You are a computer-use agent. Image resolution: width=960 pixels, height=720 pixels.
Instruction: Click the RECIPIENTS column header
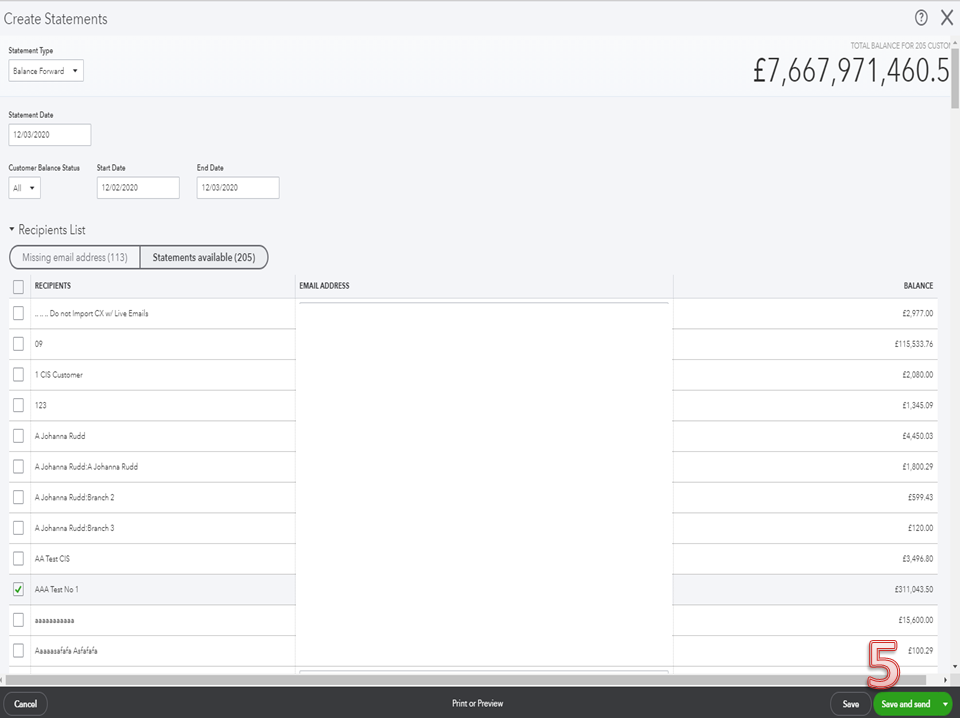53,286
